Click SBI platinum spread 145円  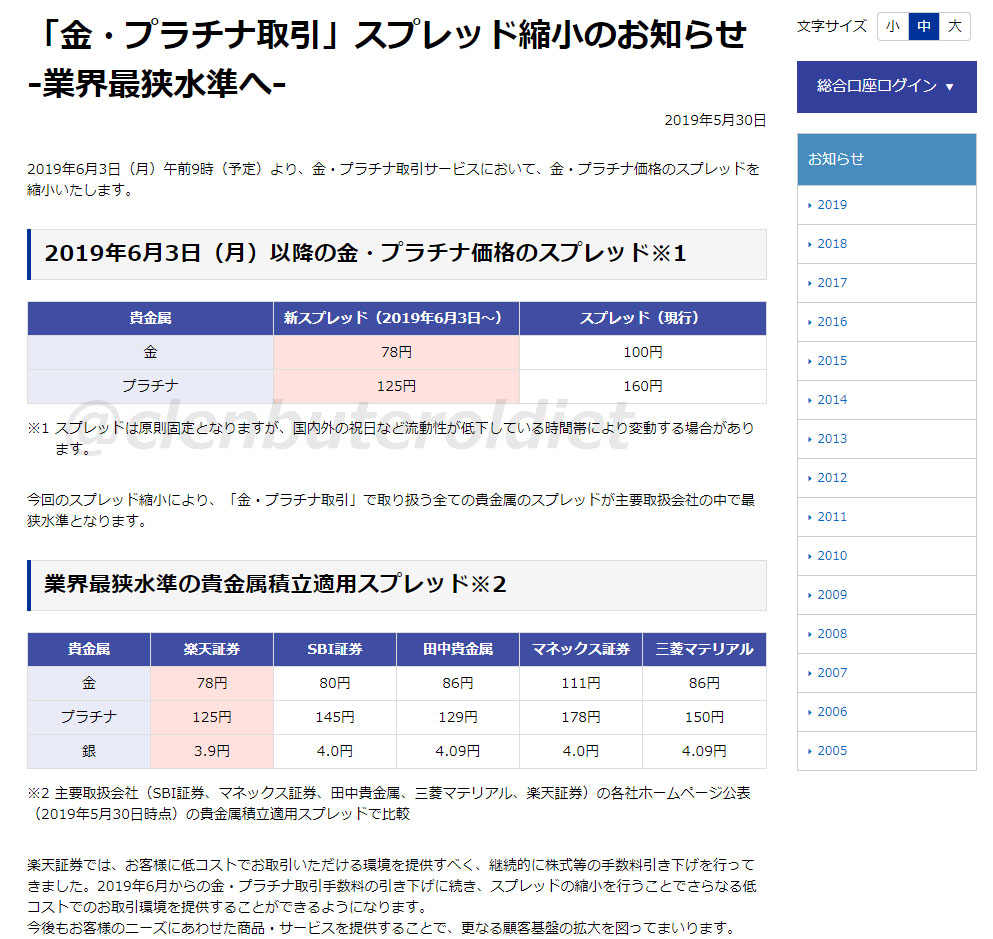click(x=334, y=717)
